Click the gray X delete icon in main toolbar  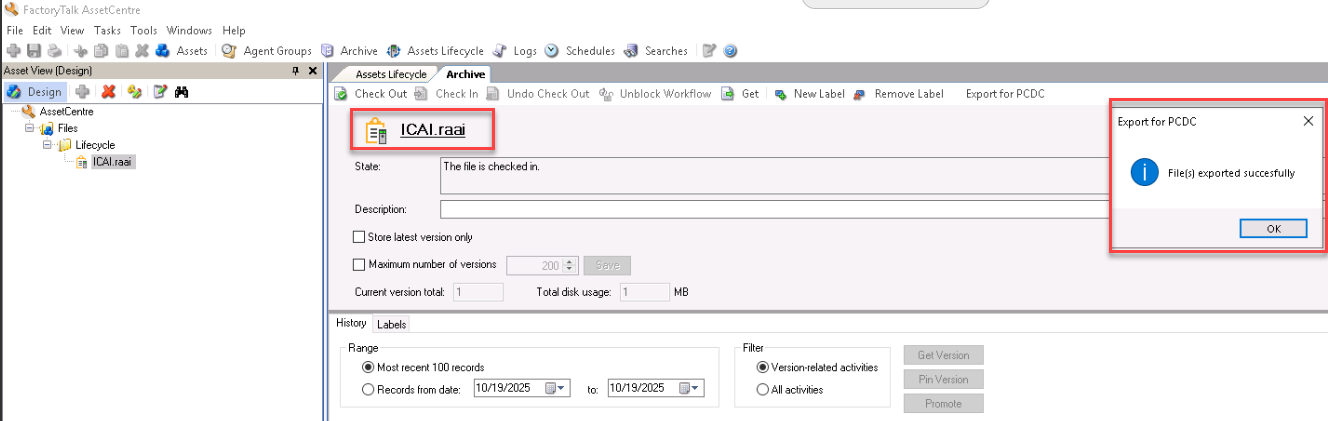(x=141, y=51)
